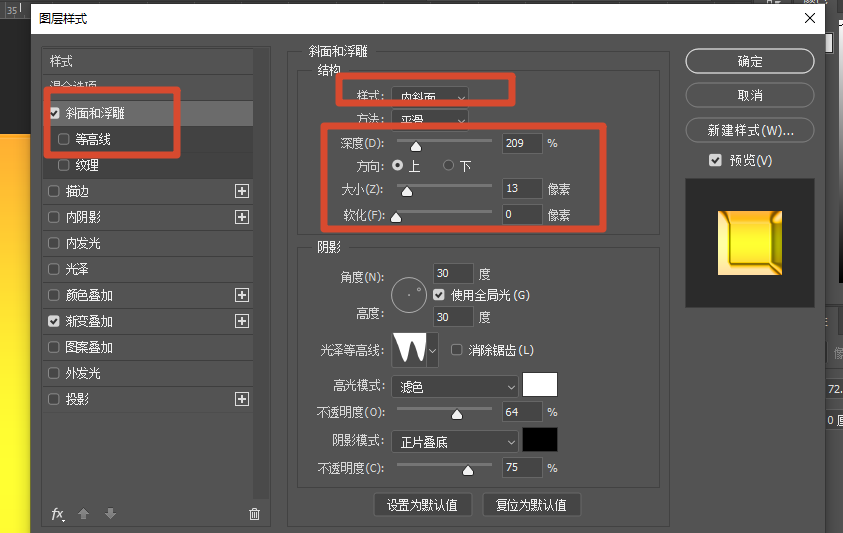Add another 颜色叠加 effect with plus icon
Image resolution: width=843 pixels, height=533 pixels.
[x=242, y=295]
